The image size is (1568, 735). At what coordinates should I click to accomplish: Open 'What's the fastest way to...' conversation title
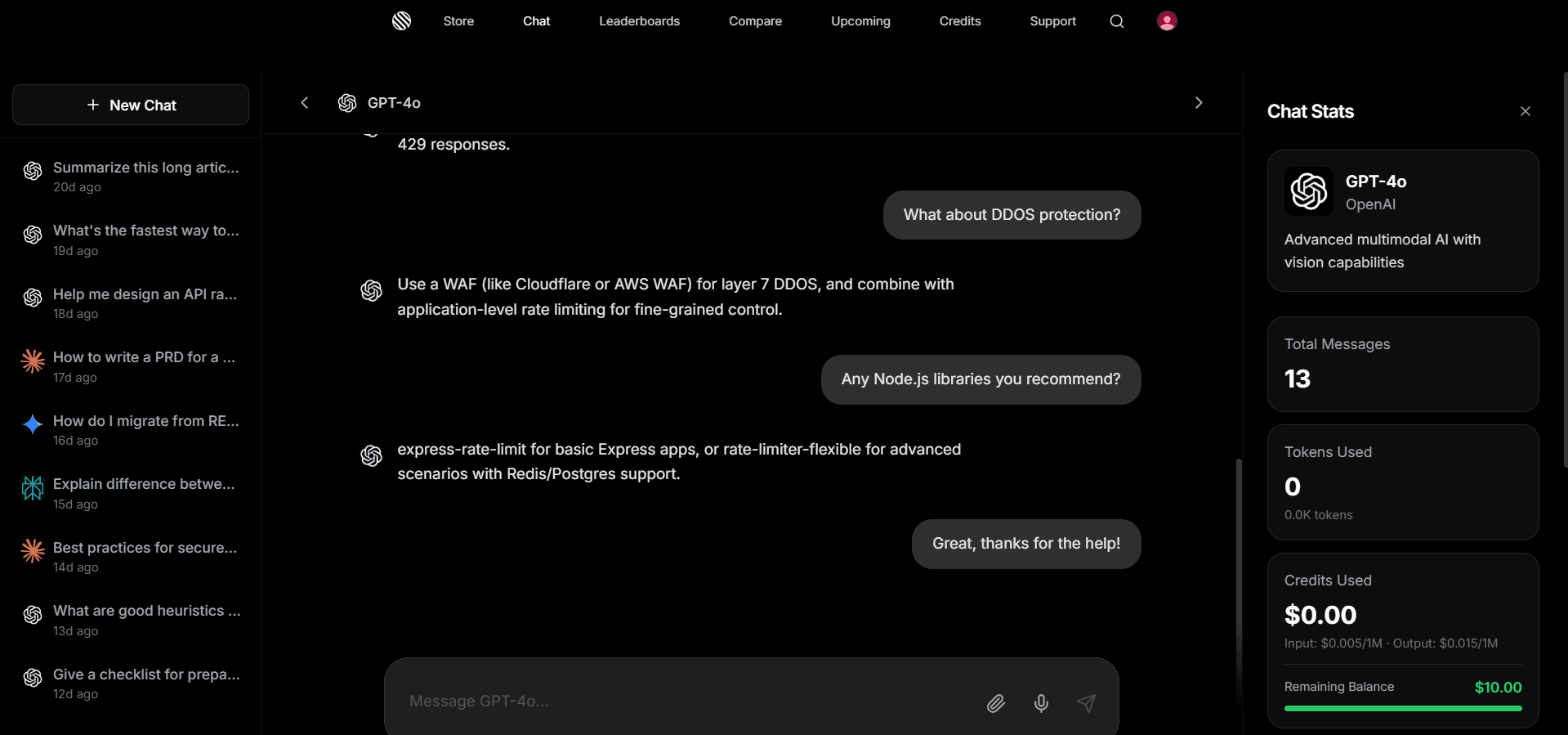(x=146, y=231)
